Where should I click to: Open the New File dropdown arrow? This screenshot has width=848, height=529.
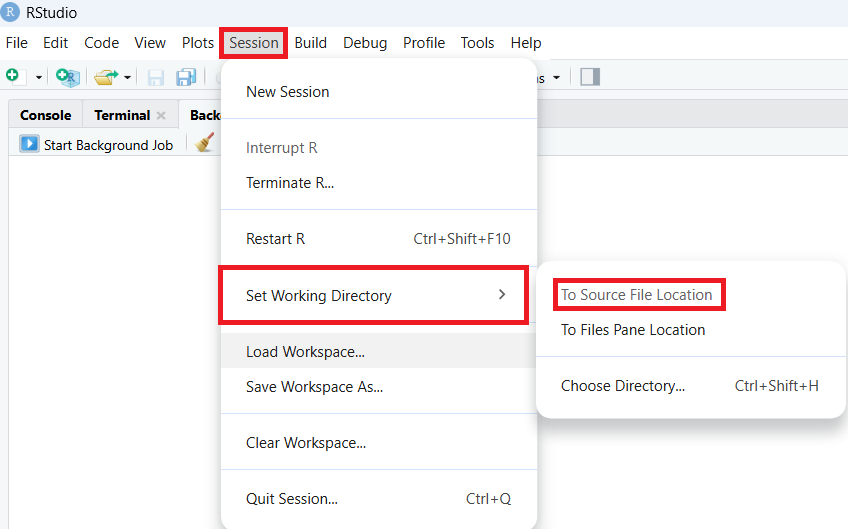tap(38, 77)
